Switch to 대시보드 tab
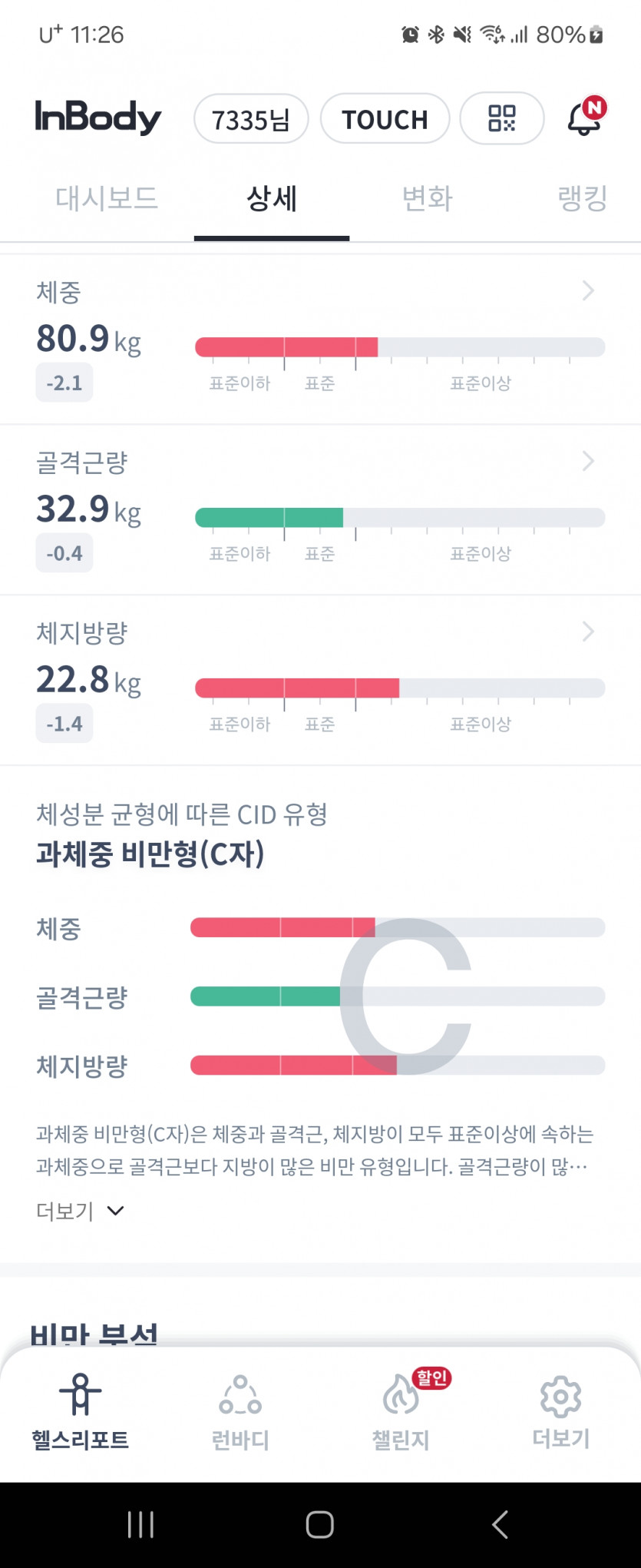This screenshot has width=641, height=1568. click(x=106, y=198)
